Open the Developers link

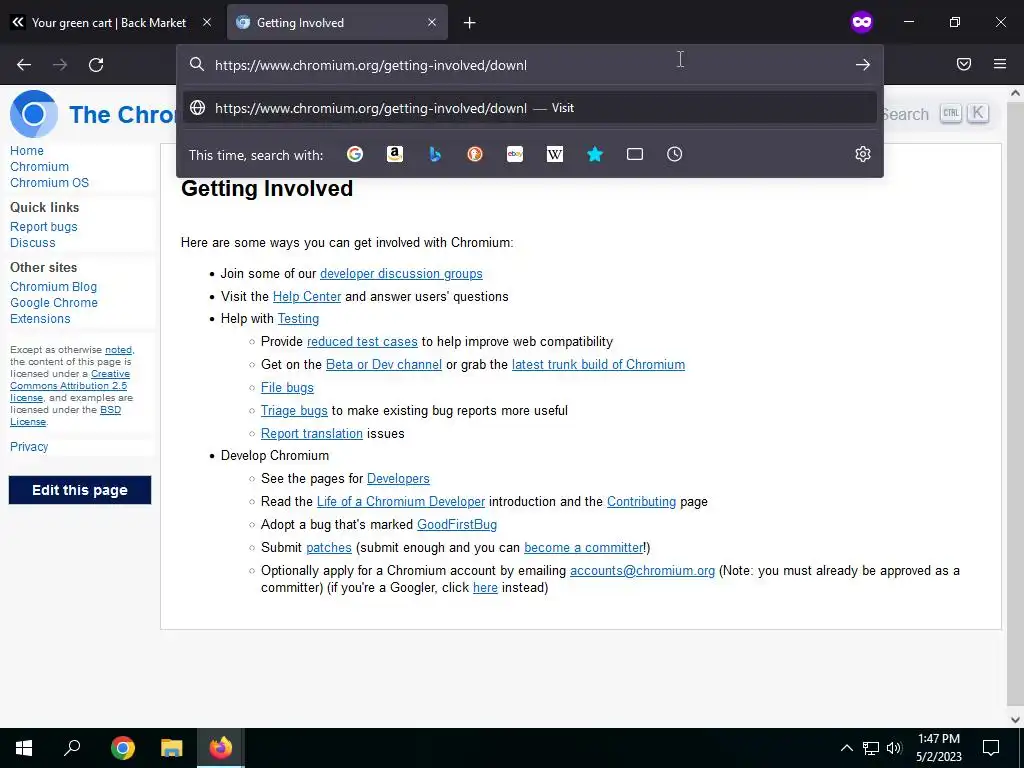pos(398,479)
